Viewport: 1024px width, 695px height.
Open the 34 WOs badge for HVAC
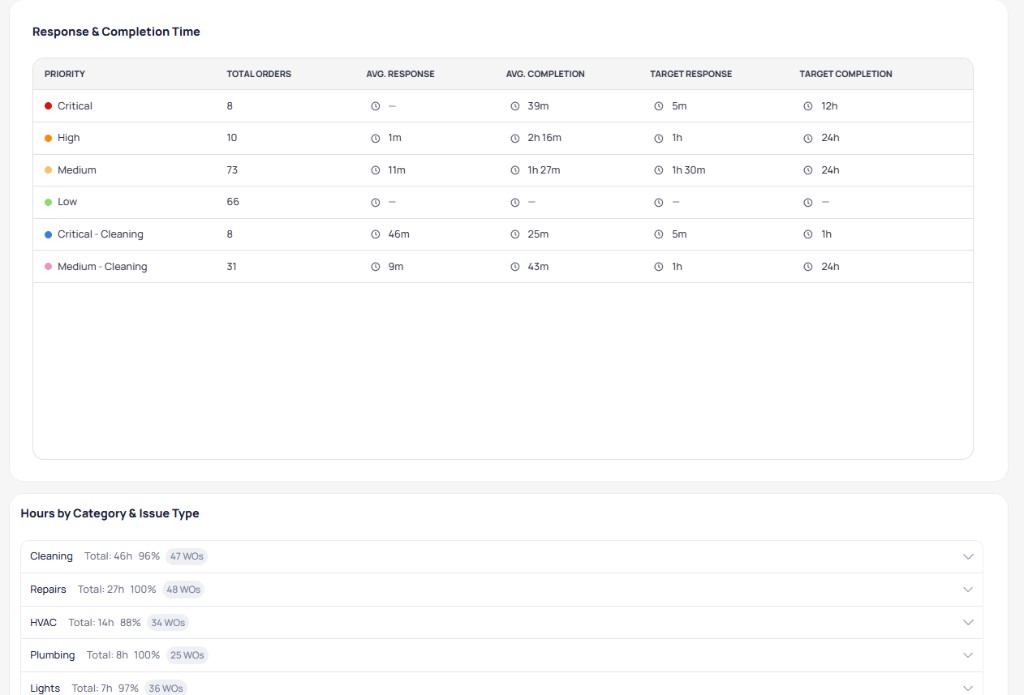point(168,622)
